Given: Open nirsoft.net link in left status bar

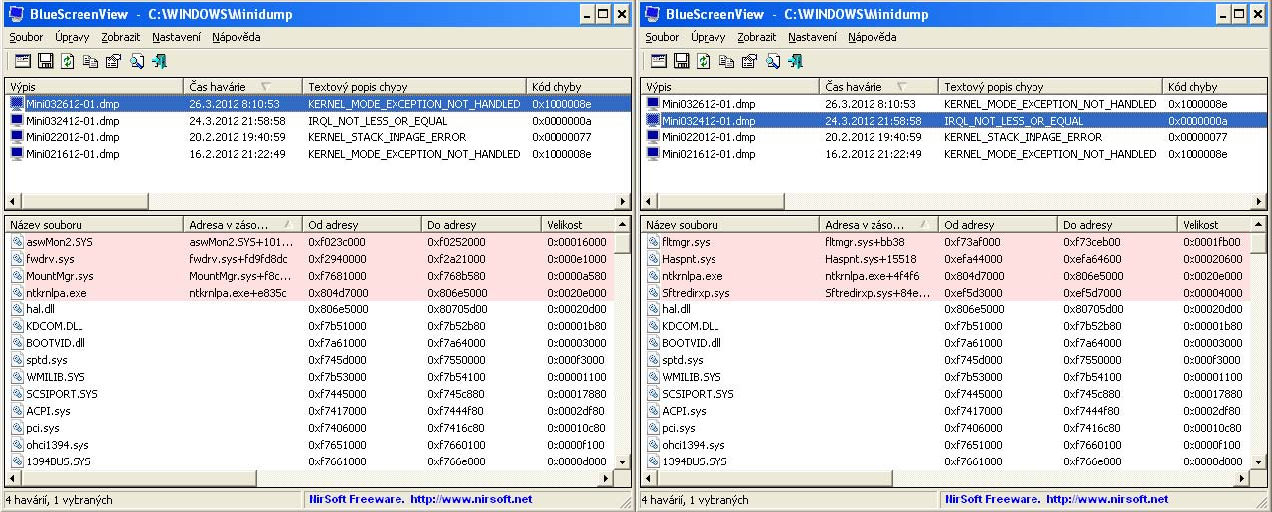Looking at the screenshot, I should [x=468, y=499].
